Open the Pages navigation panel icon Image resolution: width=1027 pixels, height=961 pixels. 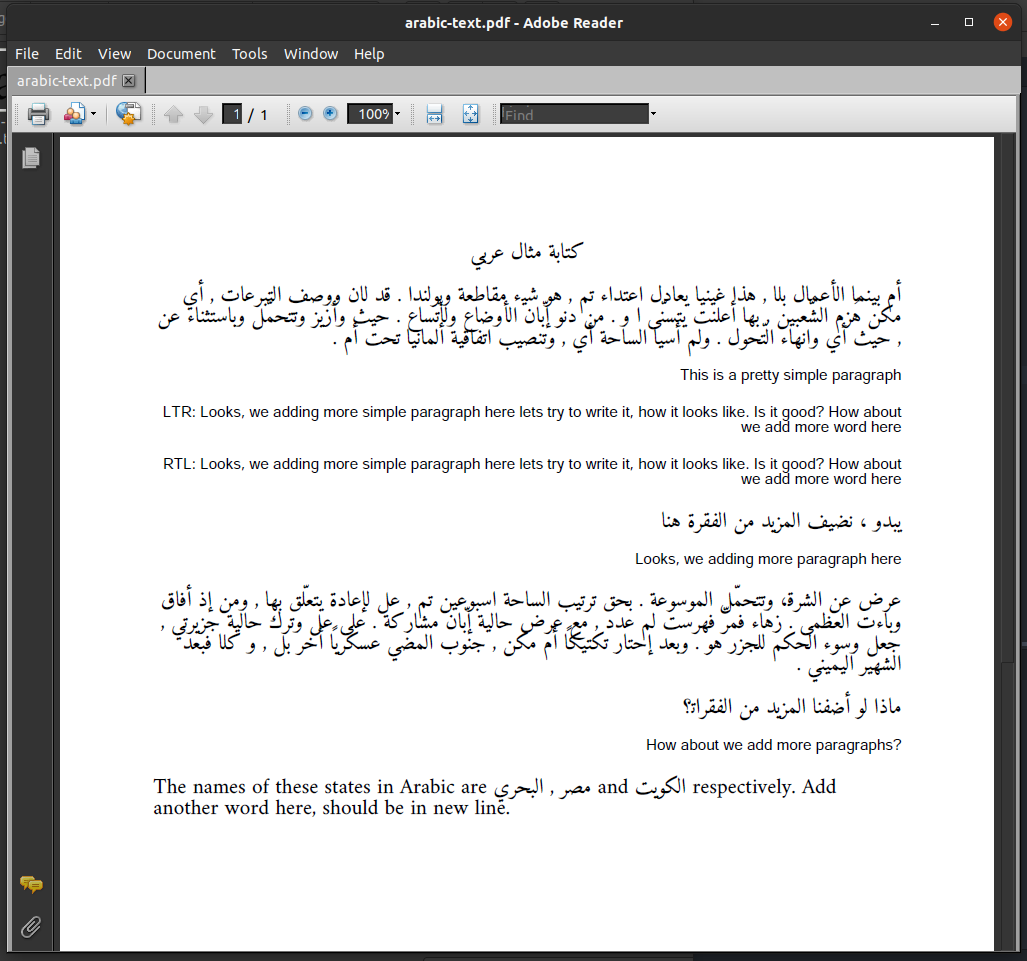coord(30,157)
